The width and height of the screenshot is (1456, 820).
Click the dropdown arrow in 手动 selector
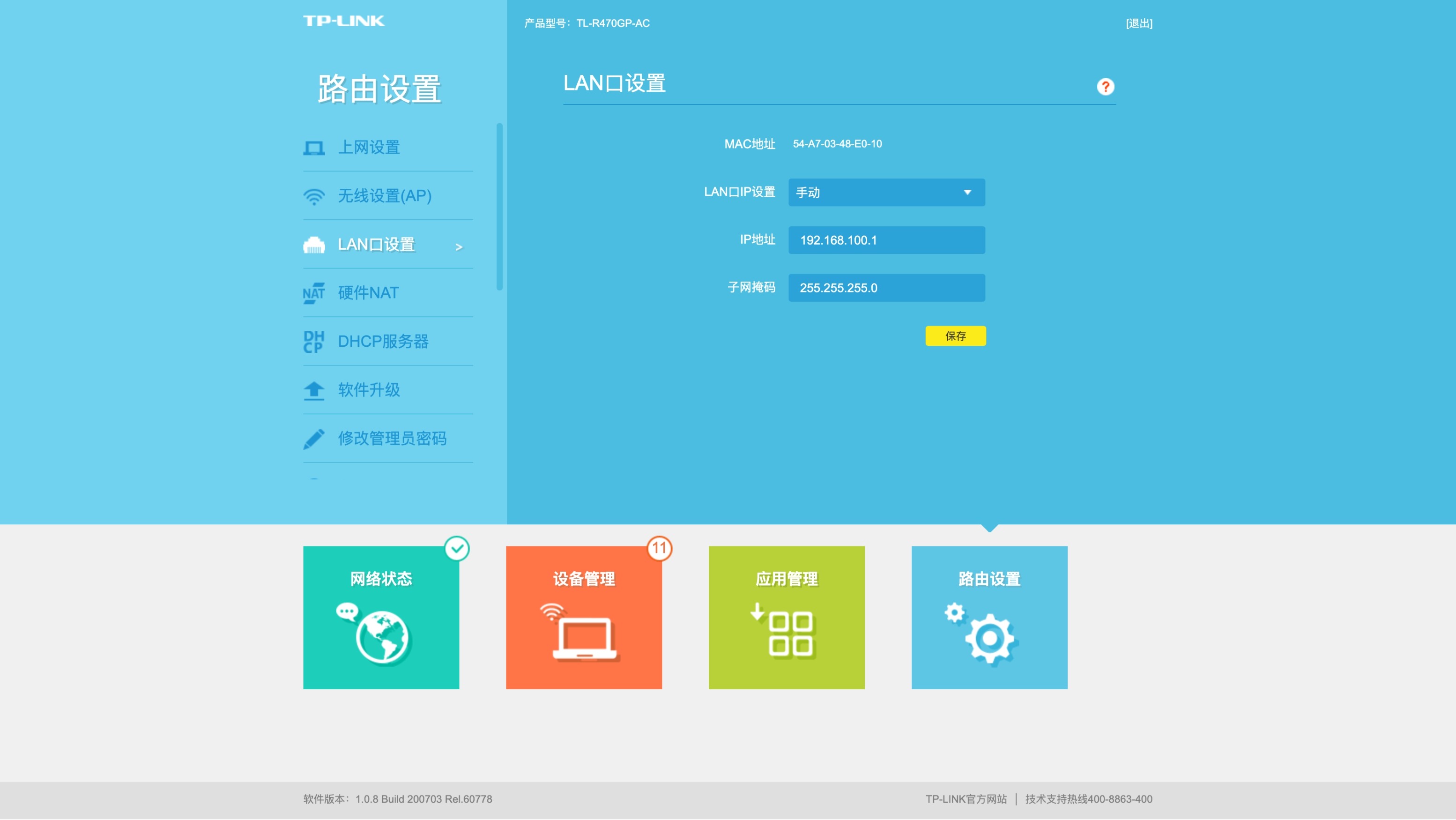(967, 192)
